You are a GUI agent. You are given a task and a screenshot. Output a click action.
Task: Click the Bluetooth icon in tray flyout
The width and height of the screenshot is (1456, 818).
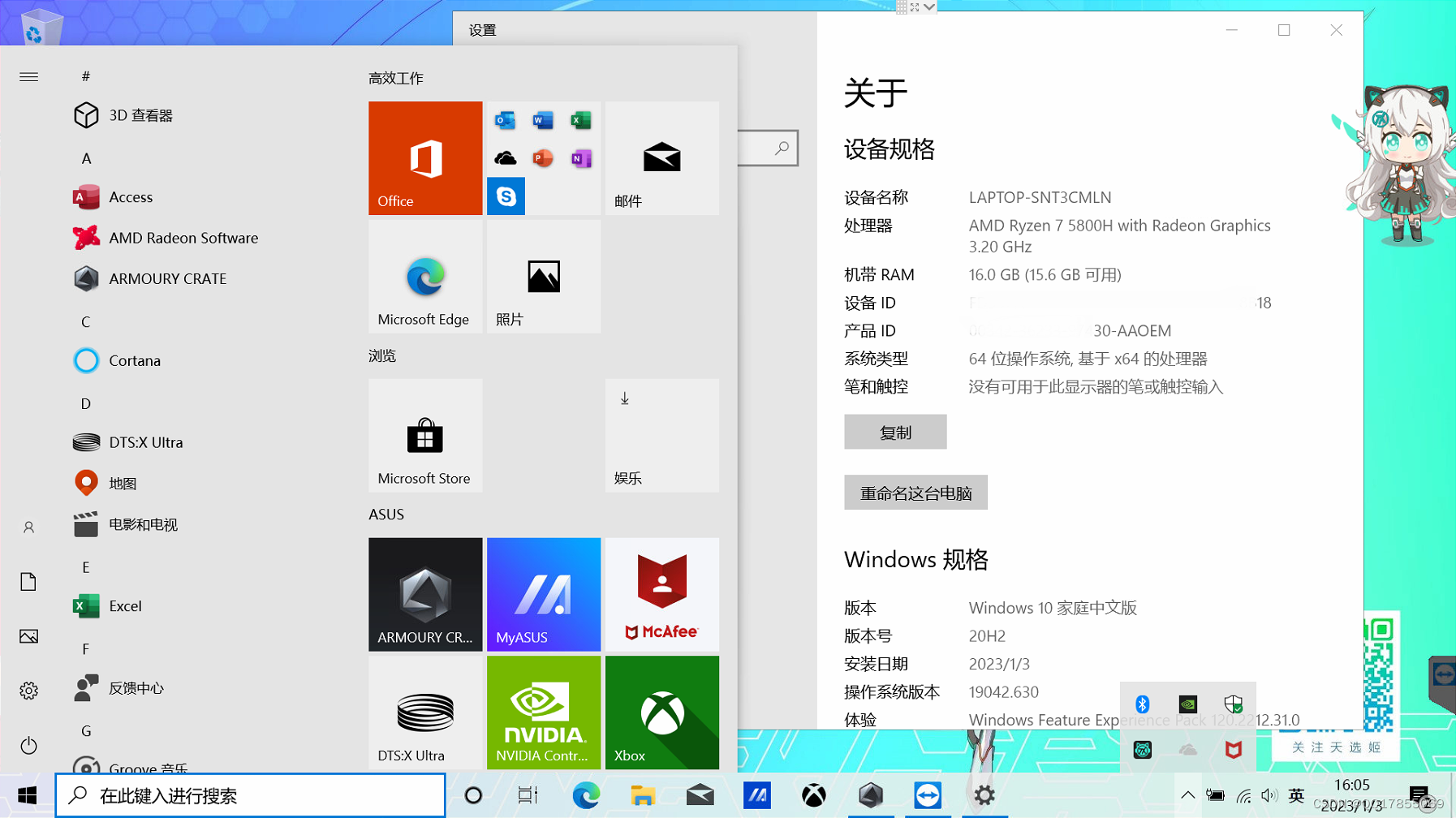1143,704
